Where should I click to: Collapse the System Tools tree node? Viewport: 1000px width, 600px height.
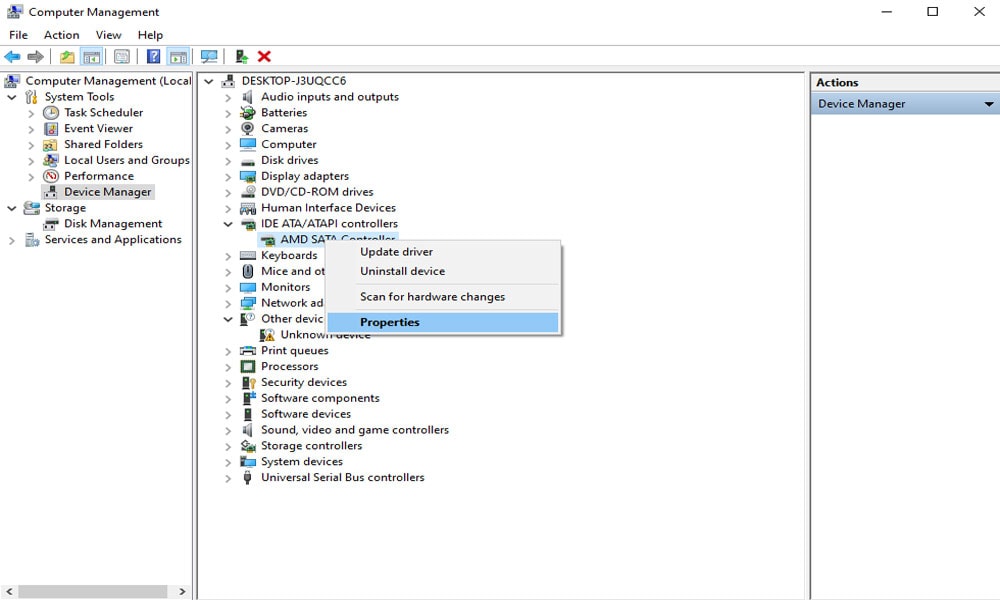click(x=11, y=97)
